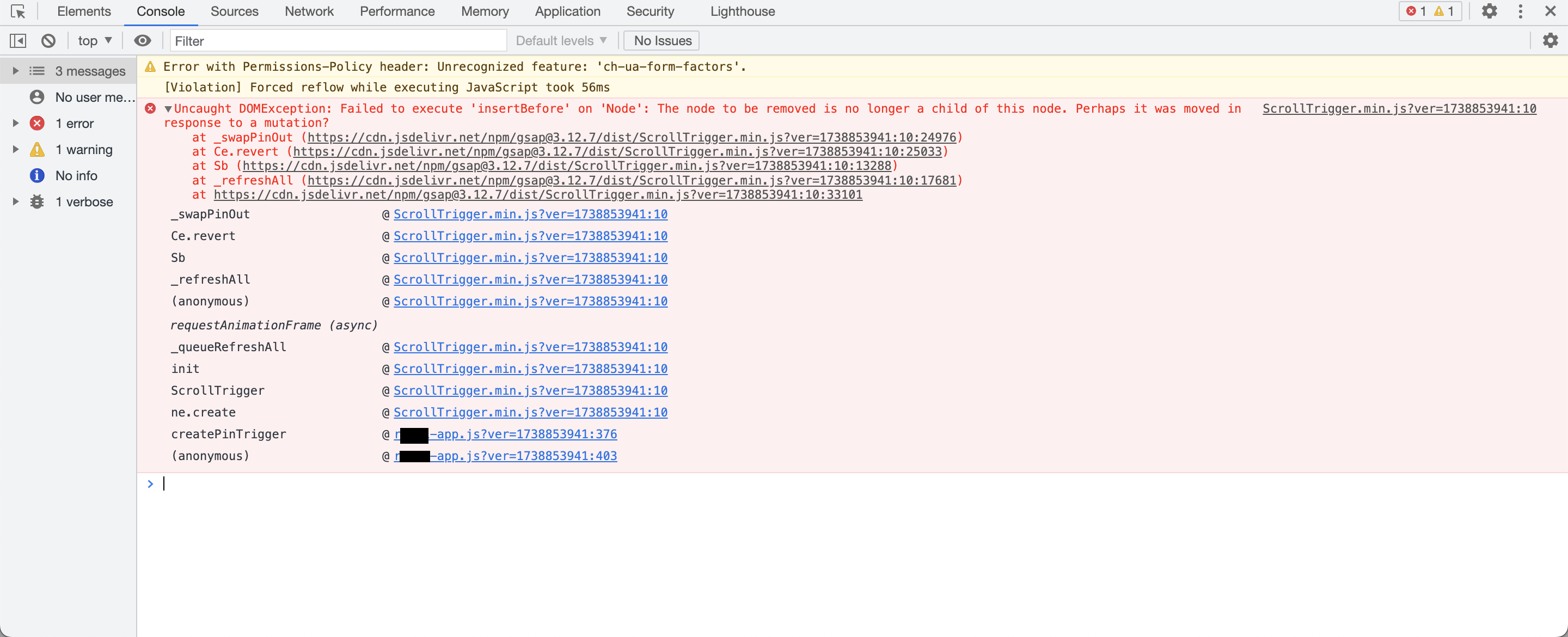Screen dimensions: 1568x637
Task: Open the Default levels dropdown
Action: (x=561, y=41)
